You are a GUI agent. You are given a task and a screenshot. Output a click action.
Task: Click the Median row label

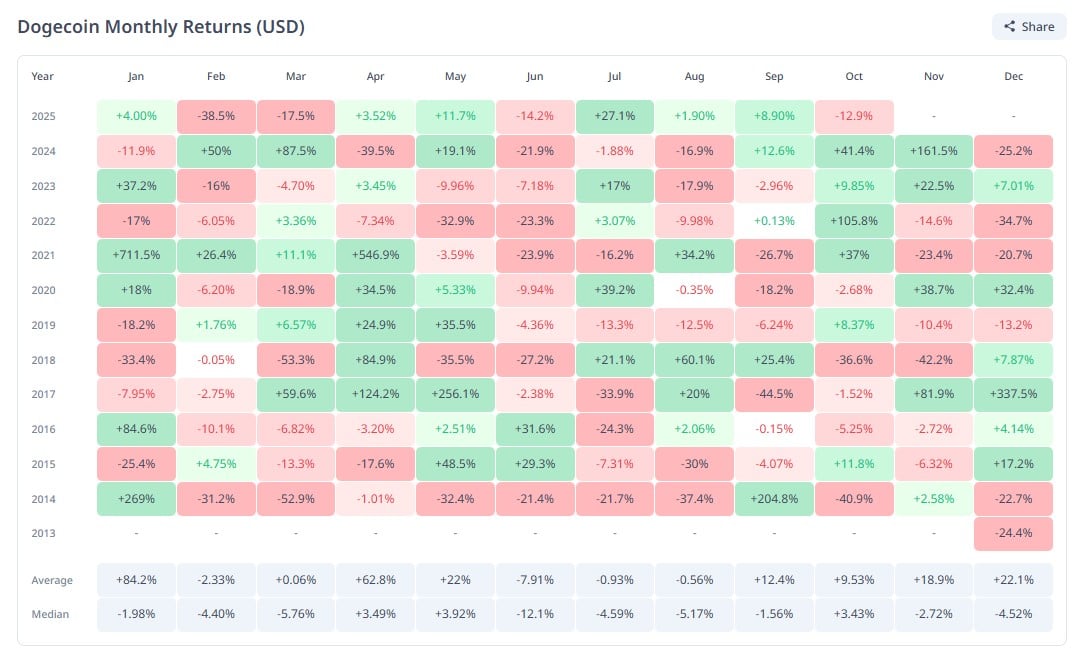tap(50, 614)
